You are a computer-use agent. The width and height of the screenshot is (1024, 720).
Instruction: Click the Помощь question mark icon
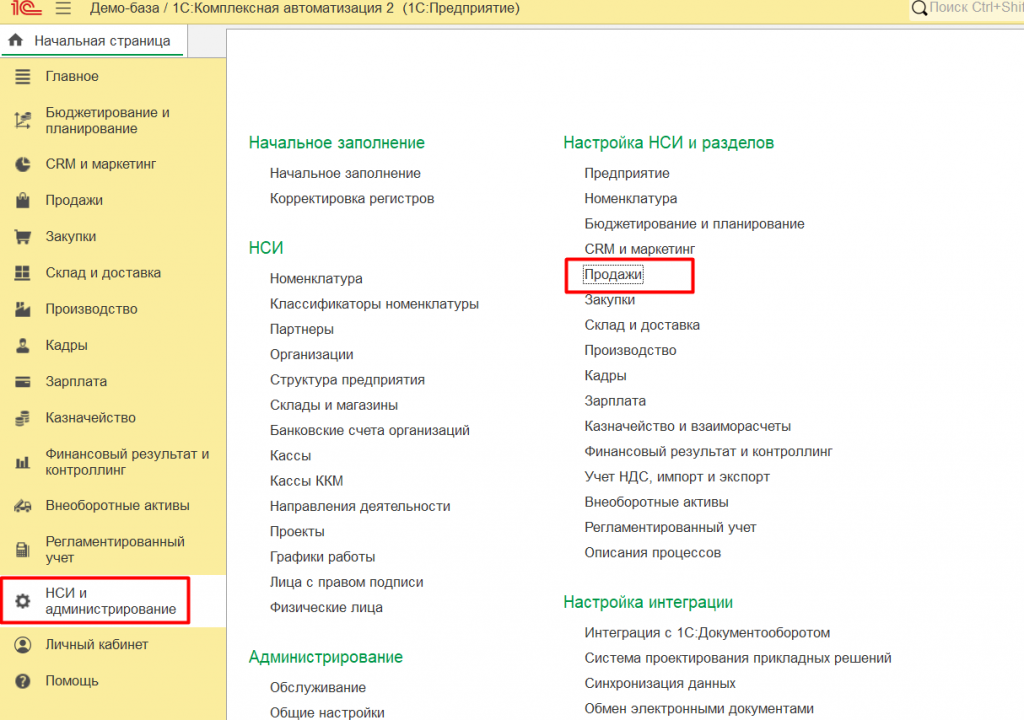point(23,681)
